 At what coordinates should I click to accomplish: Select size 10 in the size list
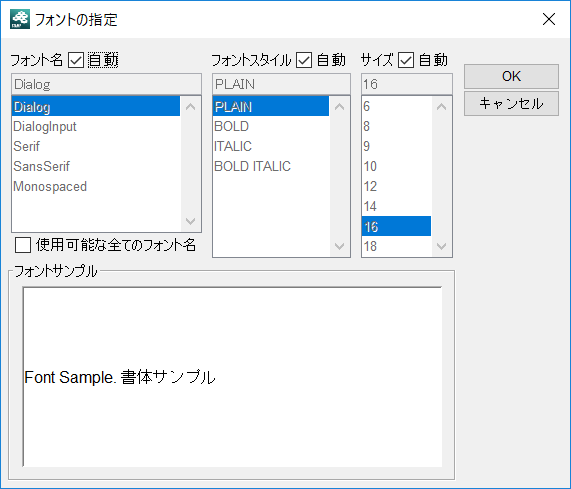[397, 166]
